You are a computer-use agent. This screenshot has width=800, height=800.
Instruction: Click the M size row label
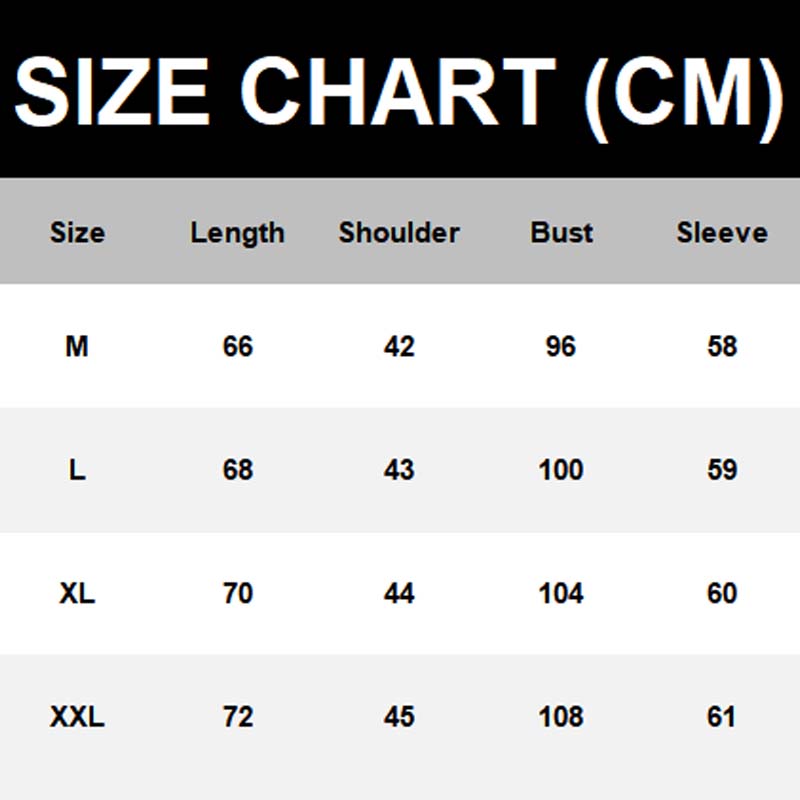tap(77, 347)
